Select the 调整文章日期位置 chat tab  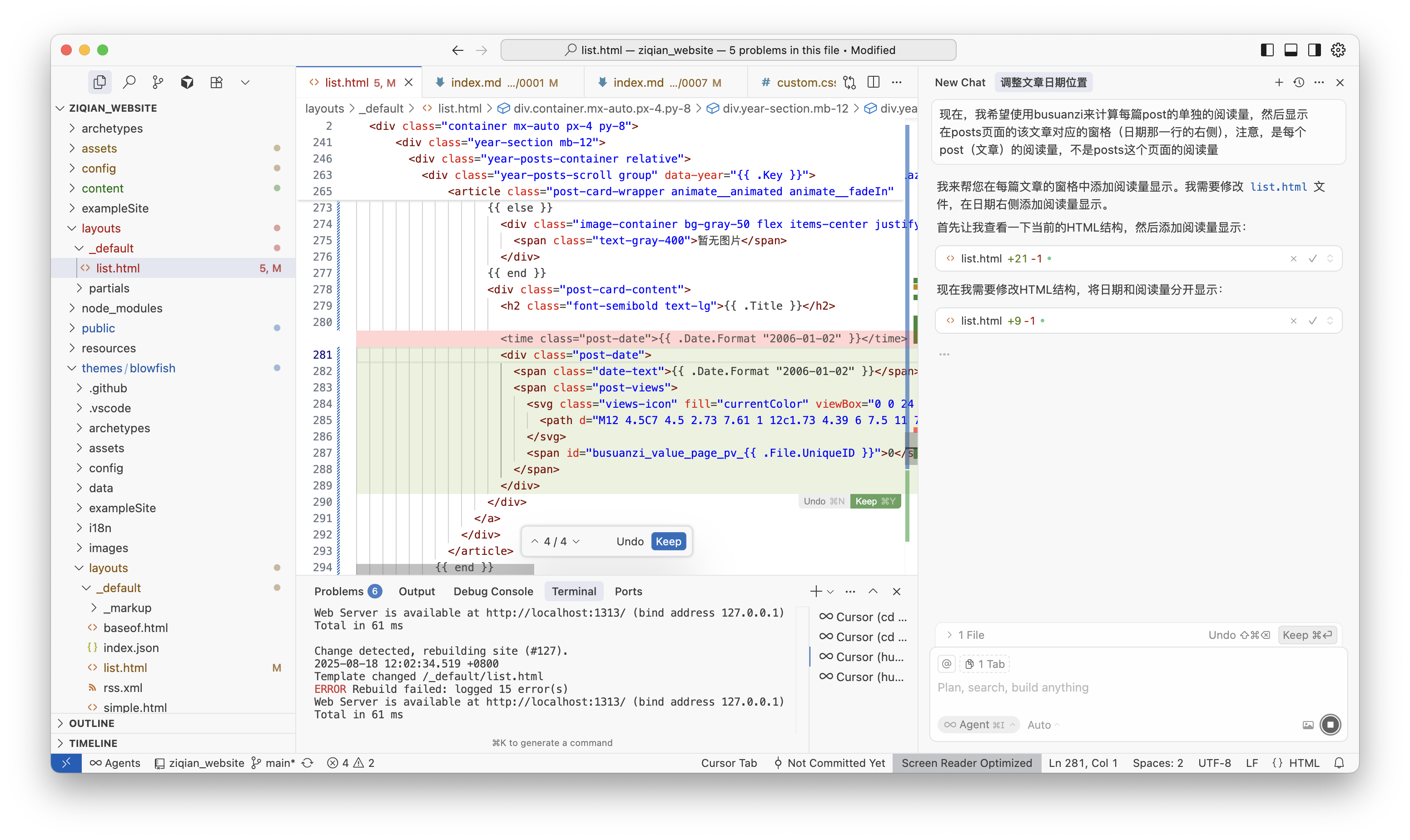(x=1043, y=83)
